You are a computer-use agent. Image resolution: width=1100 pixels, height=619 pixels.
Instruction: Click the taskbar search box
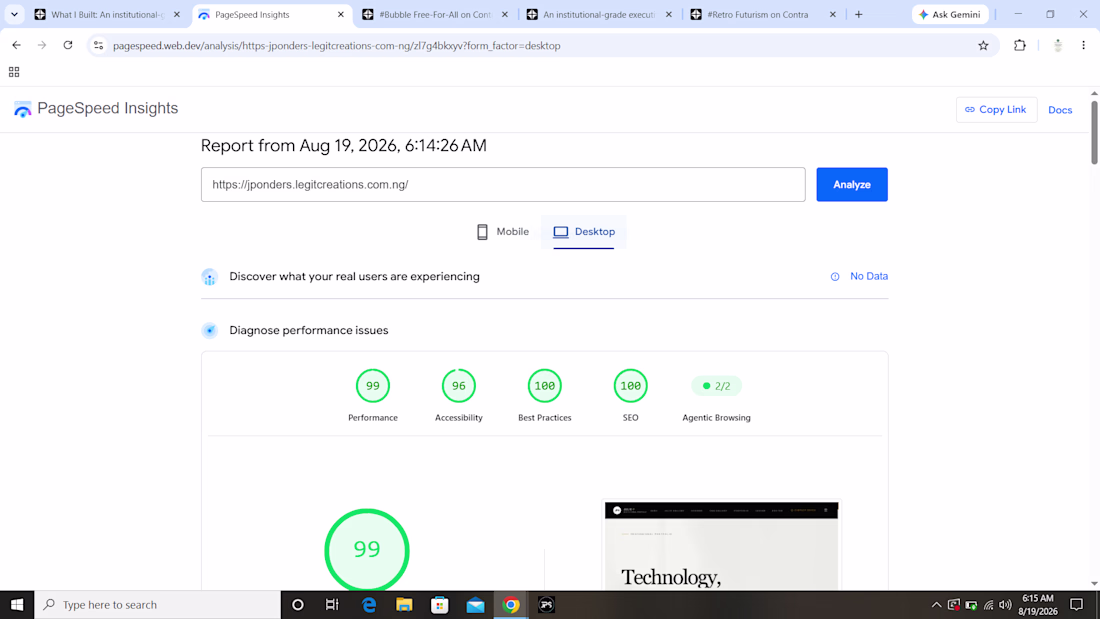pos(157,604)
